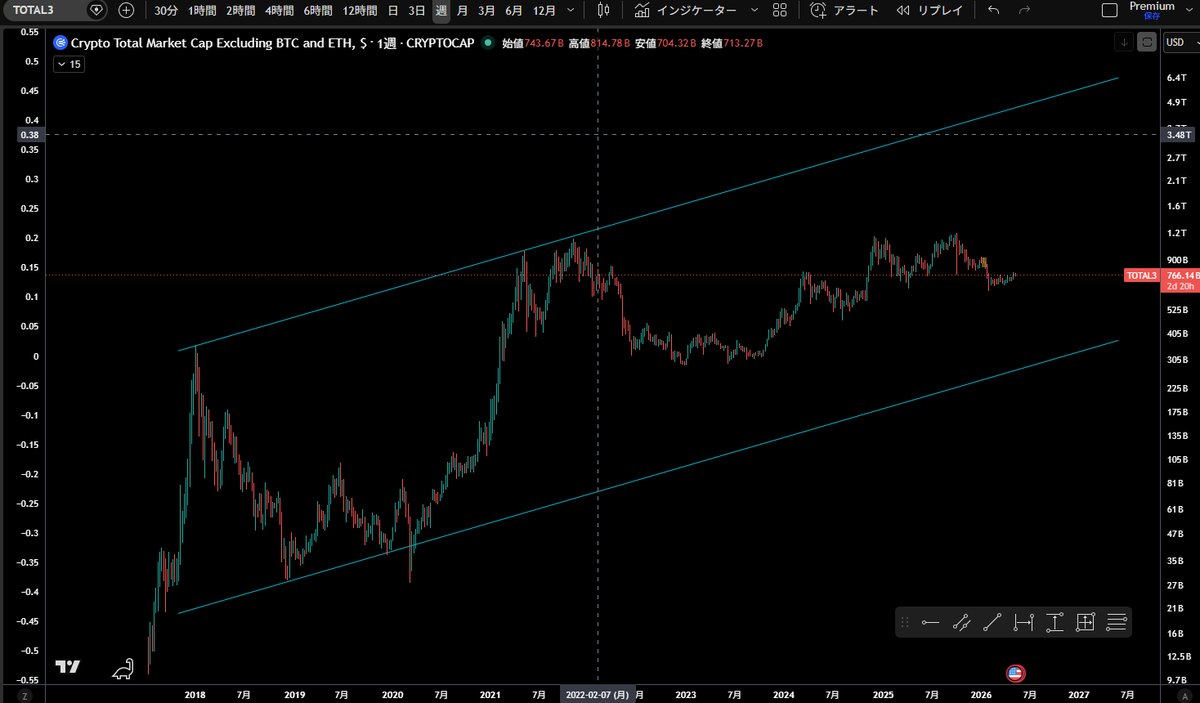This screenshot has width=1200, height=703.
Task: Click the diamond icon beside TOTAL3
Action: point(96,10)
